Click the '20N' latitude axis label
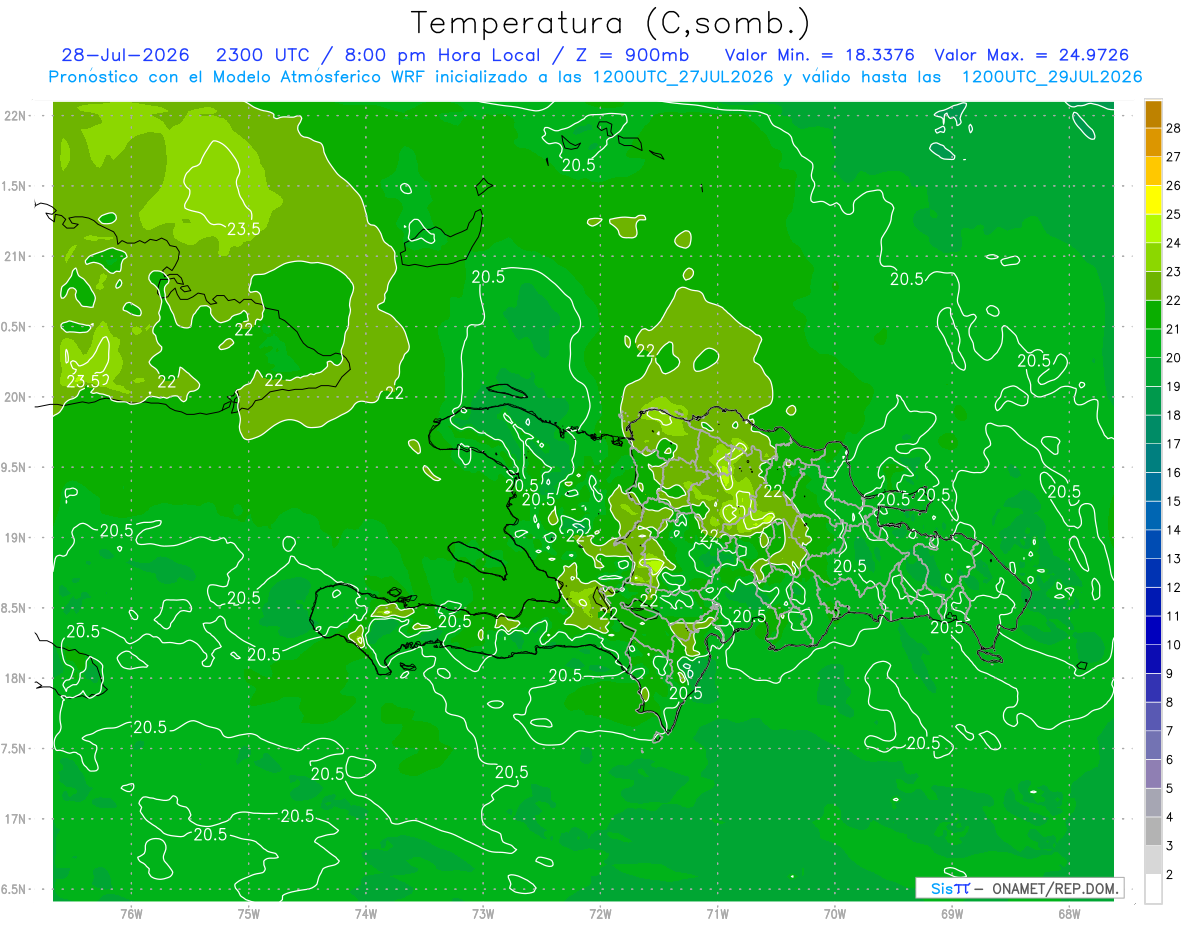The image size is (1200, 927). coord(15,397)
